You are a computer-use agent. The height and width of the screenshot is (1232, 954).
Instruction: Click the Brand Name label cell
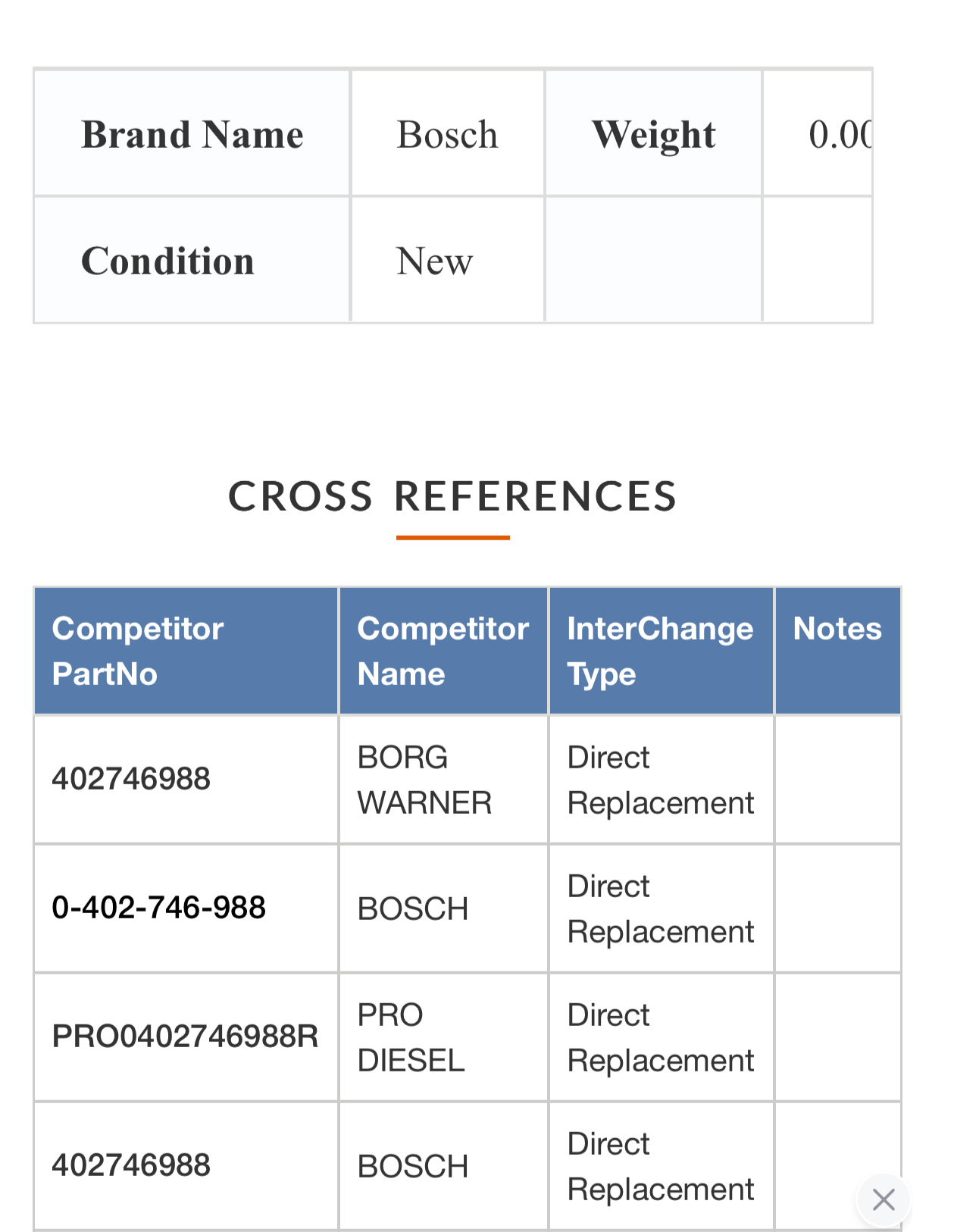[192, 135]
